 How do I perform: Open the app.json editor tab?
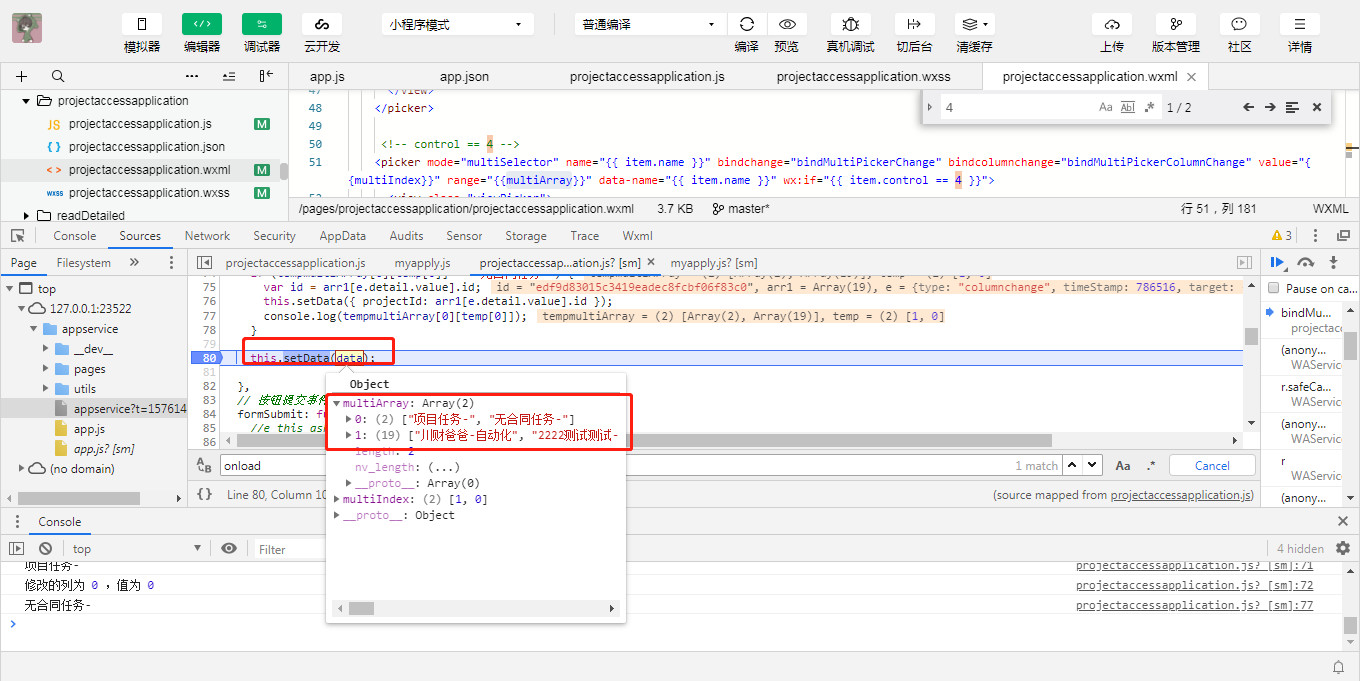point(464,76)
